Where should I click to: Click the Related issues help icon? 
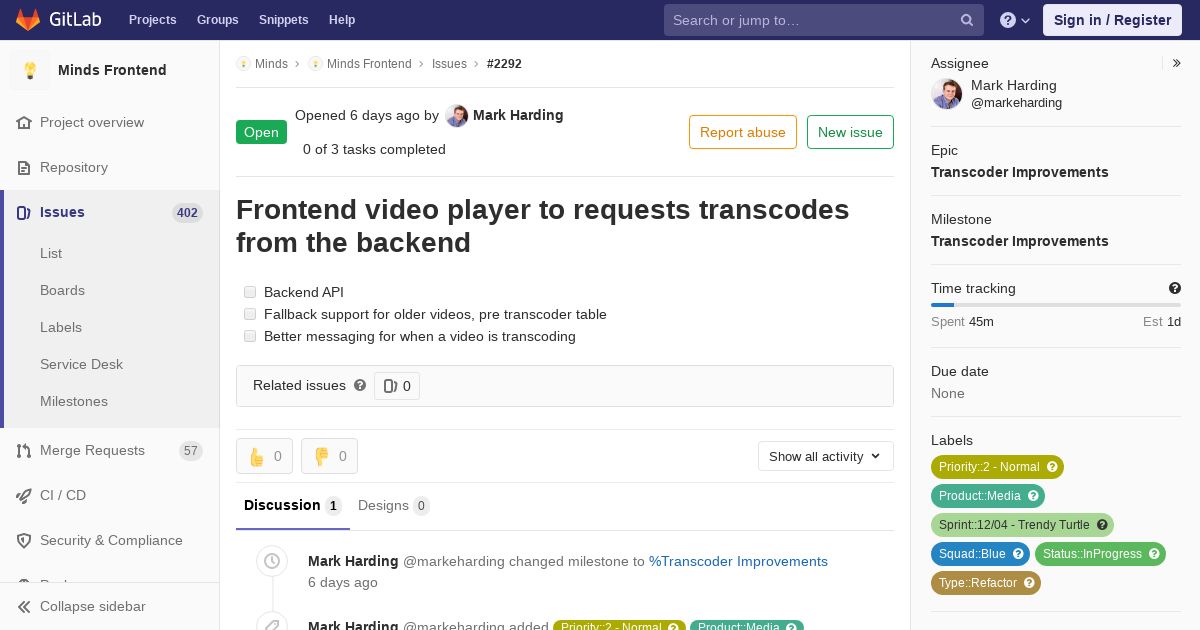pos(360,385)
